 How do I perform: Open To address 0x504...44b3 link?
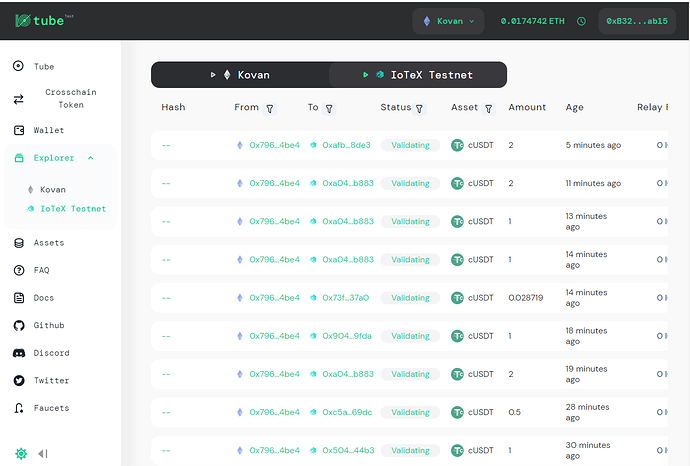(x=348, y=450)
